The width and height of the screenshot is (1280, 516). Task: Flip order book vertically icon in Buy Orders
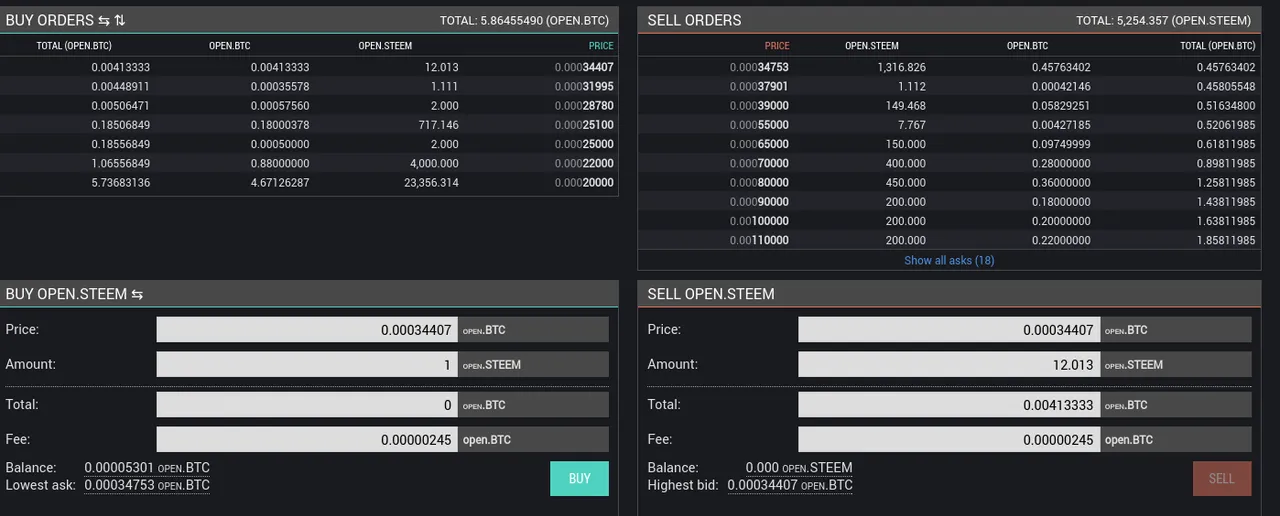click(x=120, y=20)
